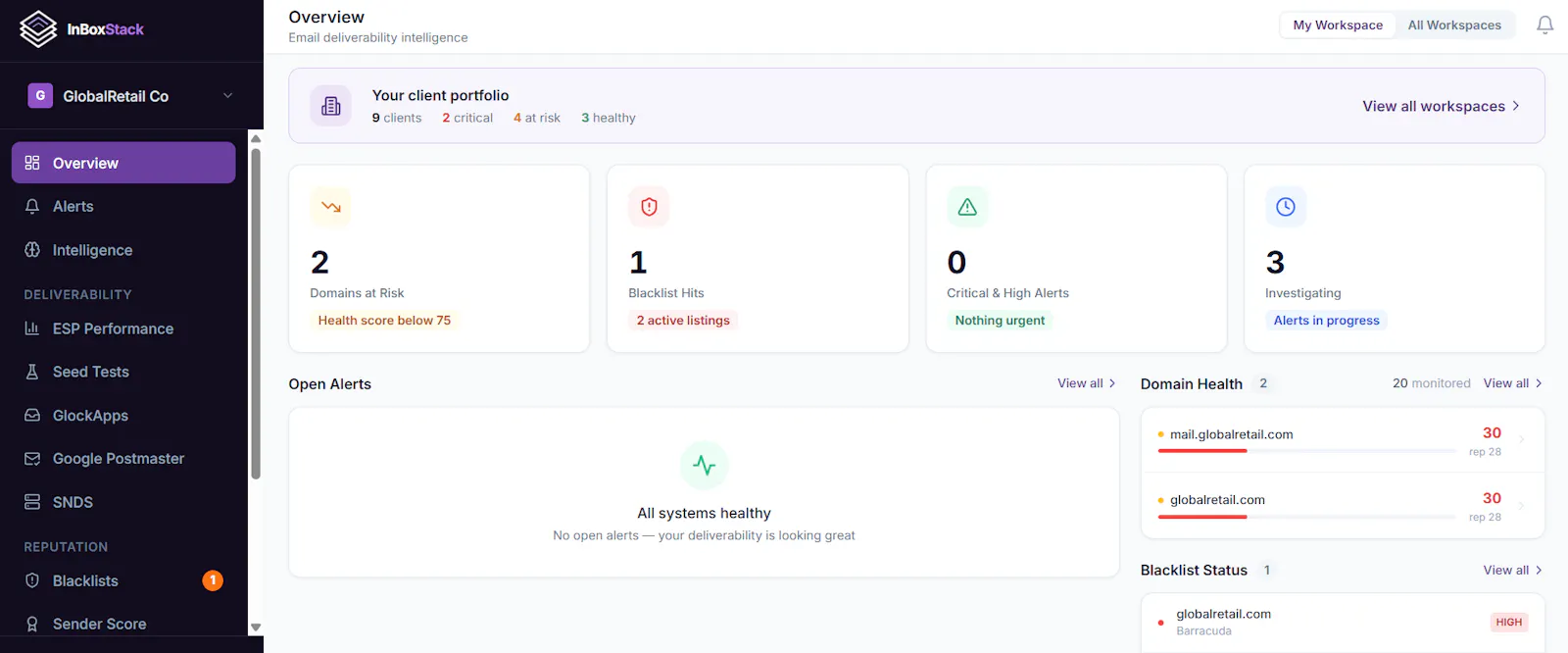Switch to All Workspaces tab
Screen dimensions: 1568x653
[1454, 25]
